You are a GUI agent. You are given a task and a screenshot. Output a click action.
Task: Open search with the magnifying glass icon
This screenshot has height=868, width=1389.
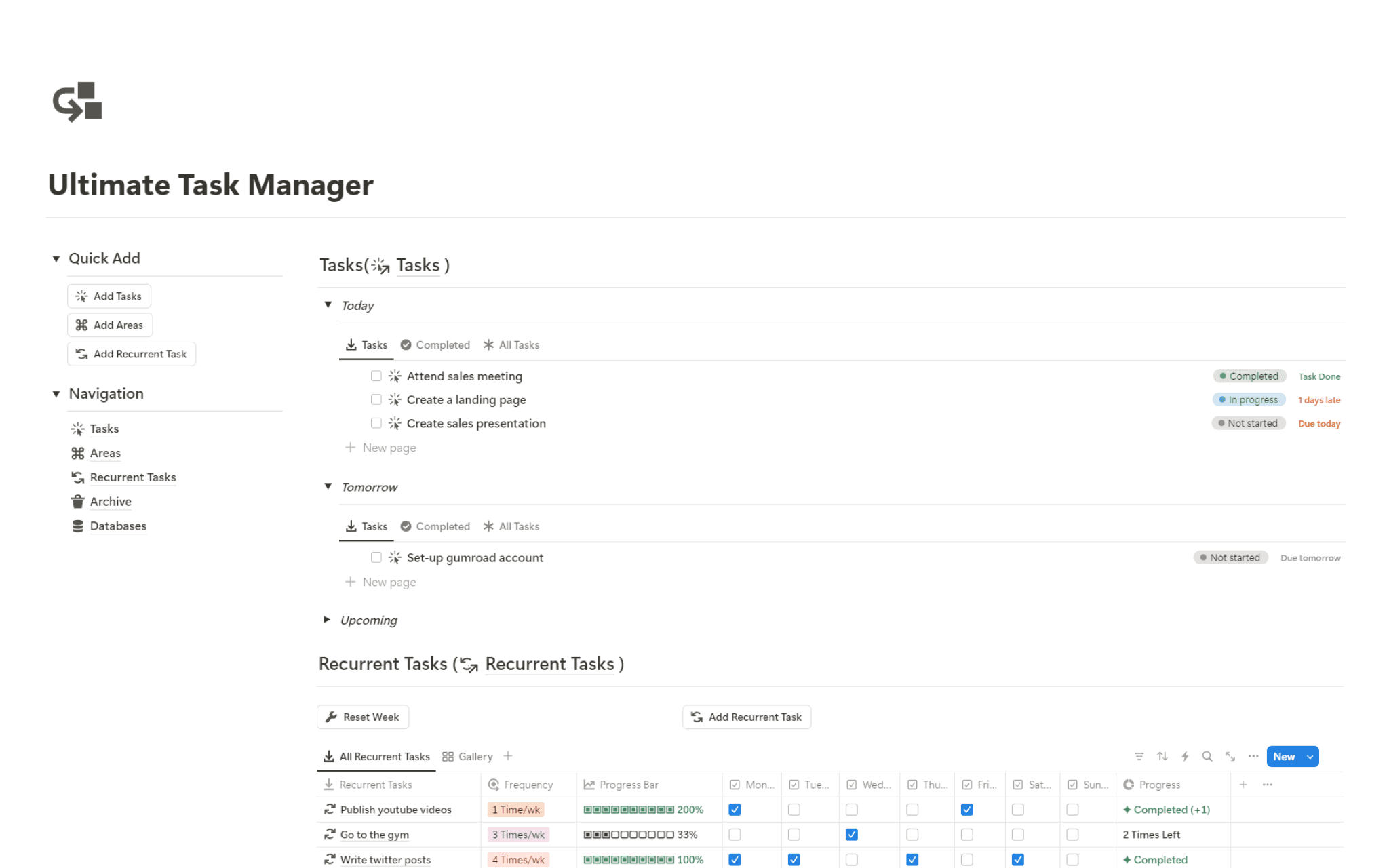1207,756
